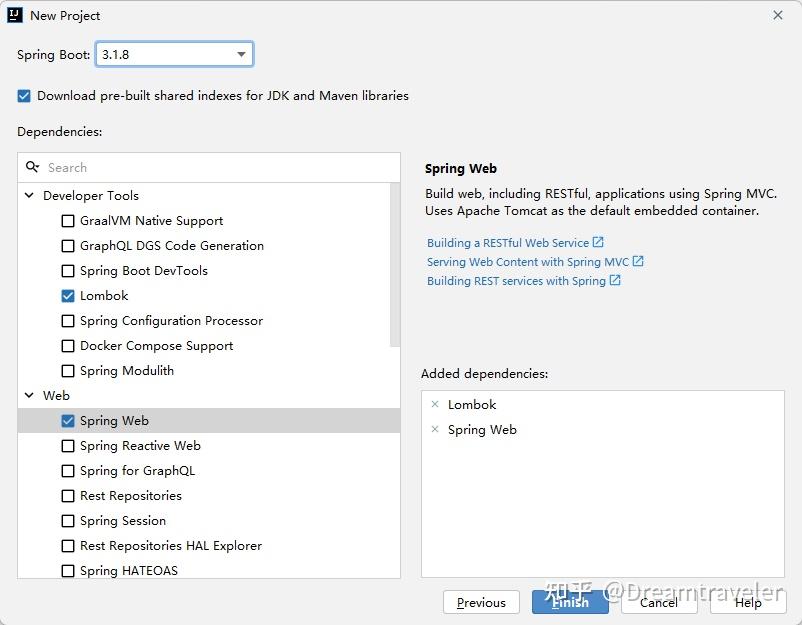
Task: Open the Building a RESTful Web Service link
Action: [x=507, y=243]
